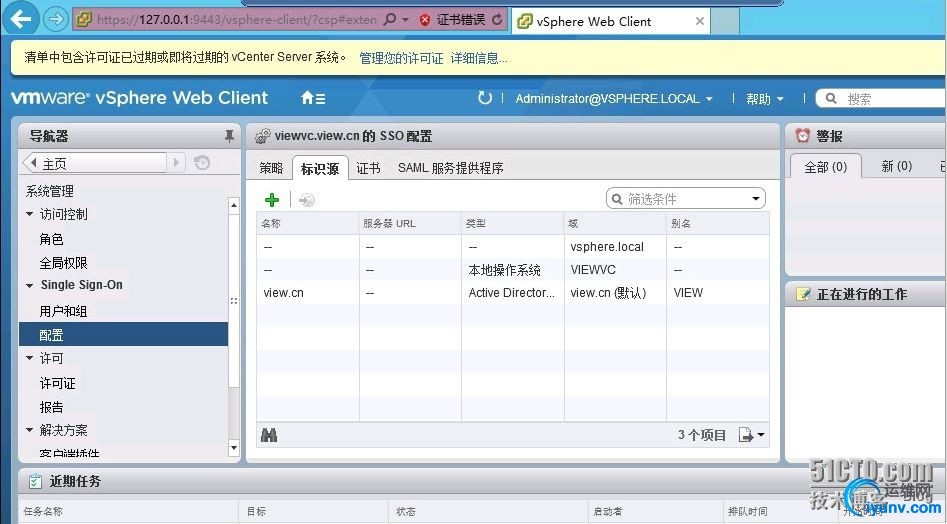Click the certificate error red shield icon
The width and height of the screenshot is (947, 524).
(425, 20)
